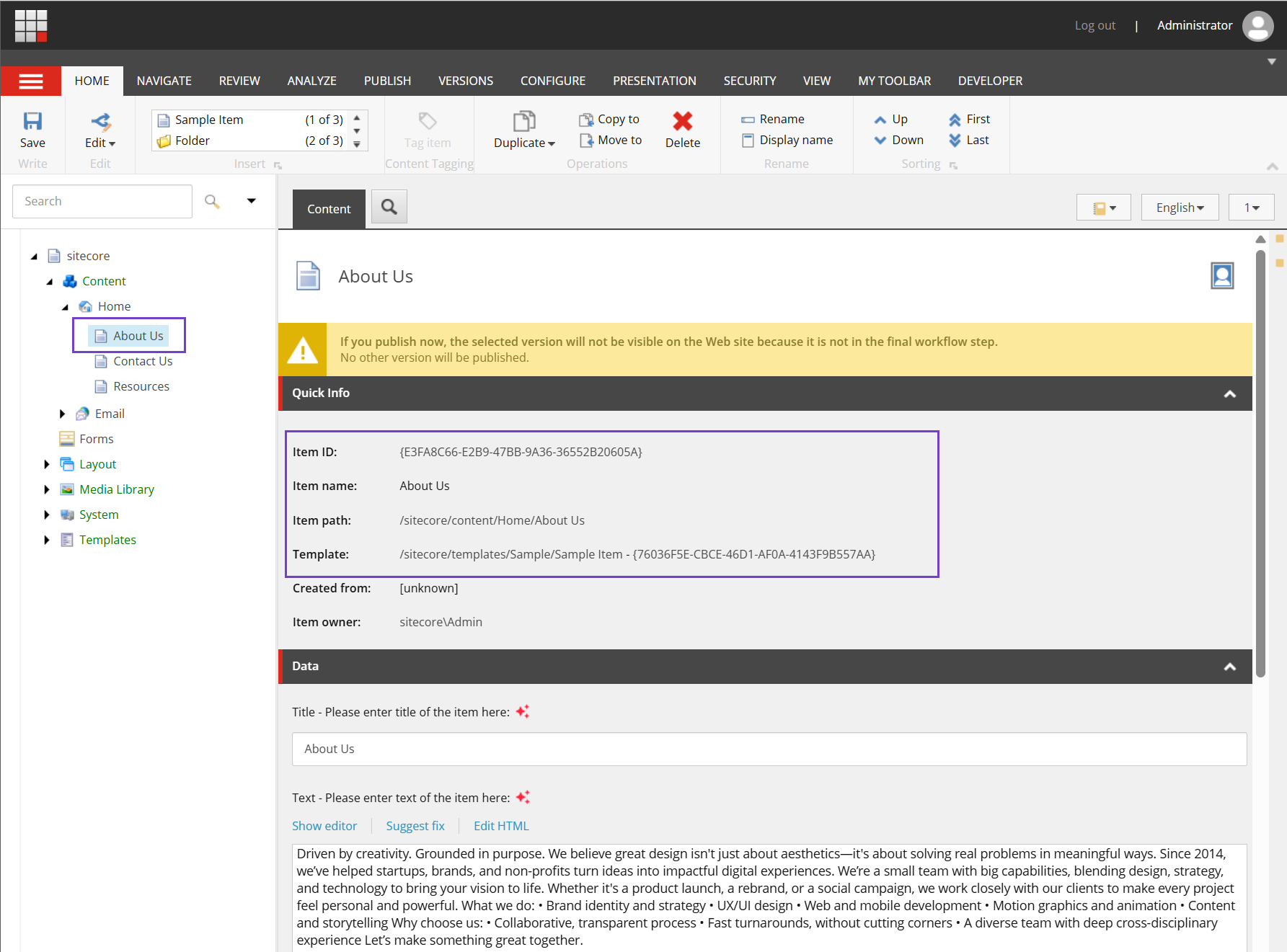Click the About Us document icon in header
Screen dimensions: 1287x952
(309, 276)
